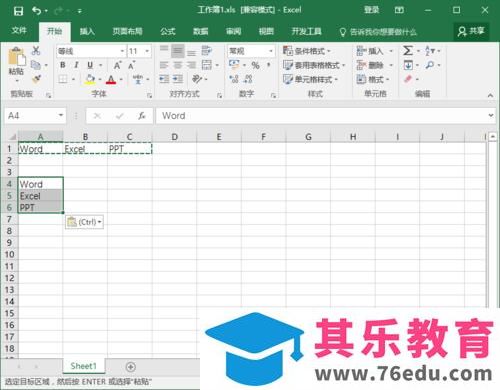Open Format cells menu in ribbon
500x390 pixels.
coord(373,79)
